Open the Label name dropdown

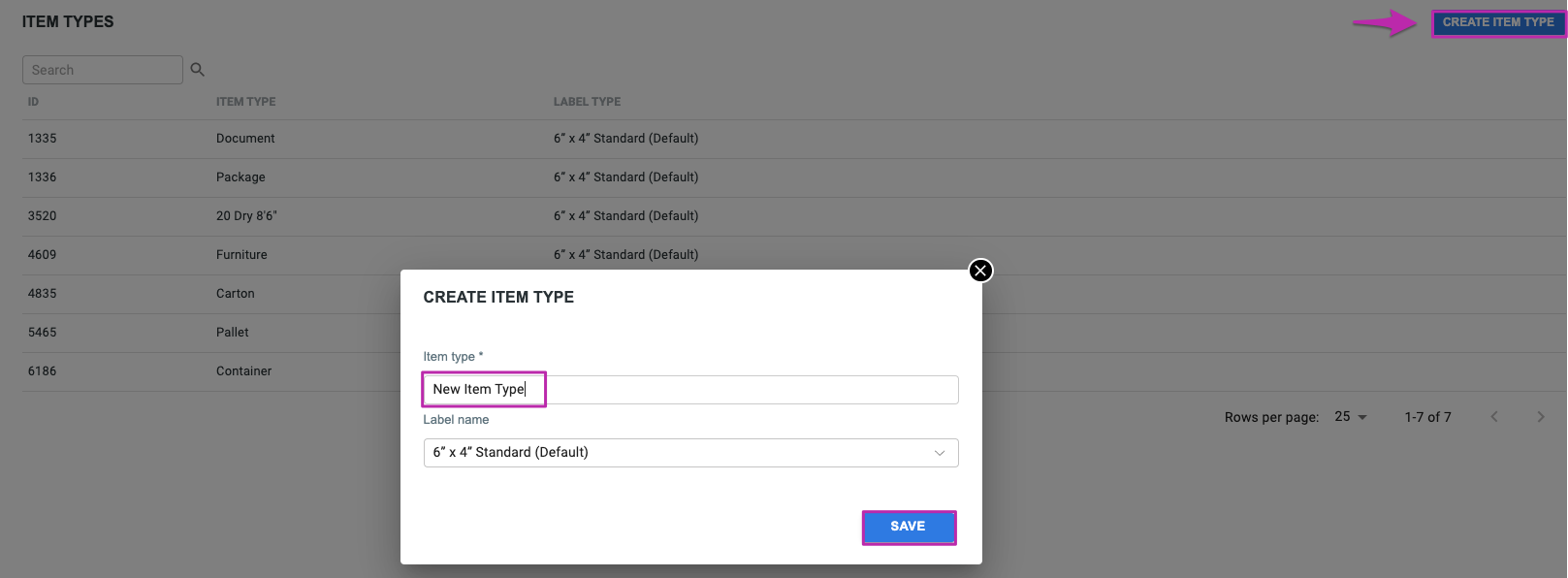pos(690,453)
